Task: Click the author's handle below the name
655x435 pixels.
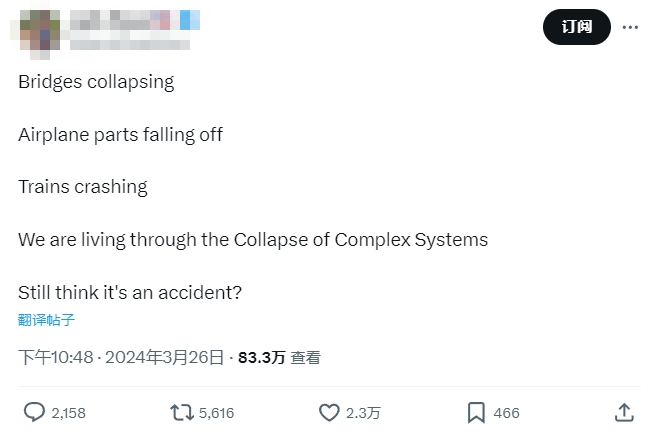Action: click(125, 42)
